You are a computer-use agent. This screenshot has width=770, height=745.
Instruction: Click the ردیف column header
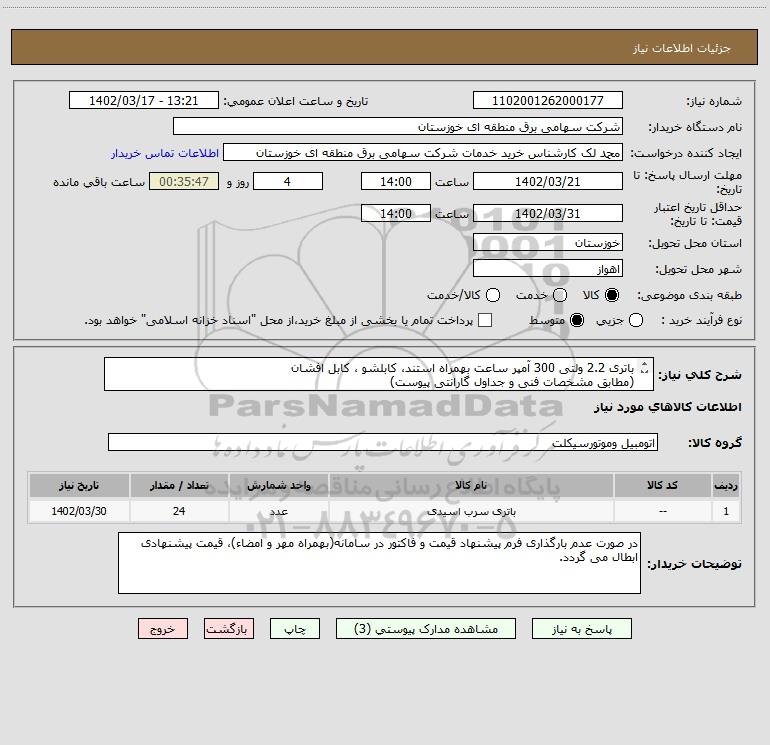coord(726,485)
